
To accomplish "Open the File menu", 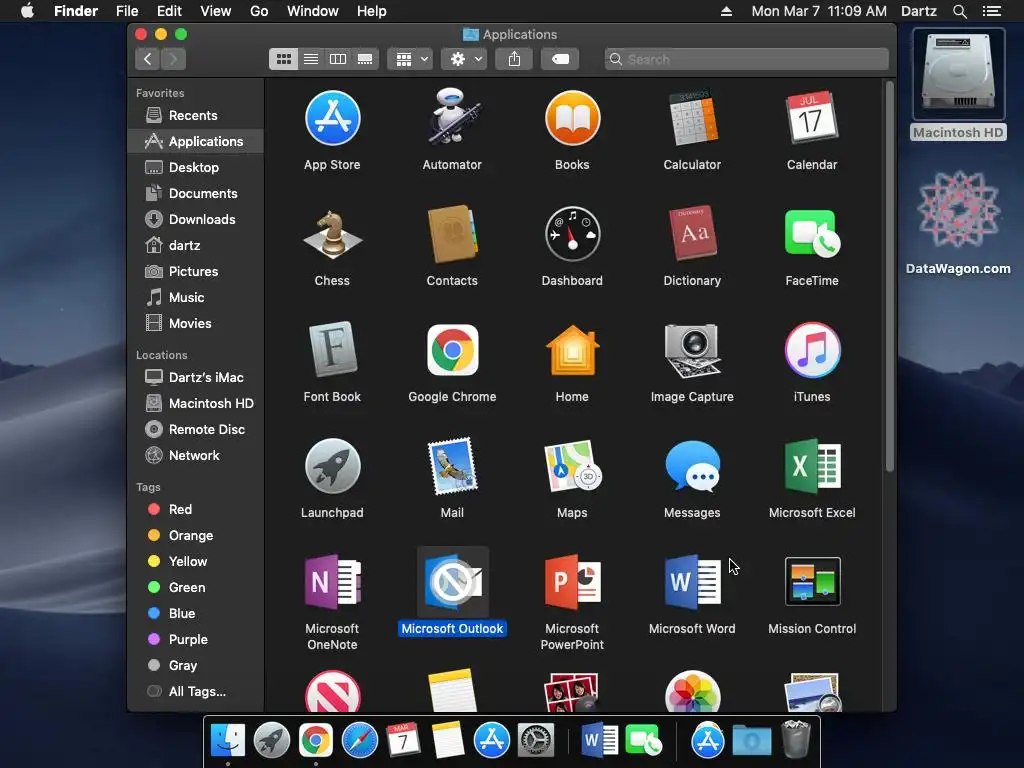I will [127, 11].
